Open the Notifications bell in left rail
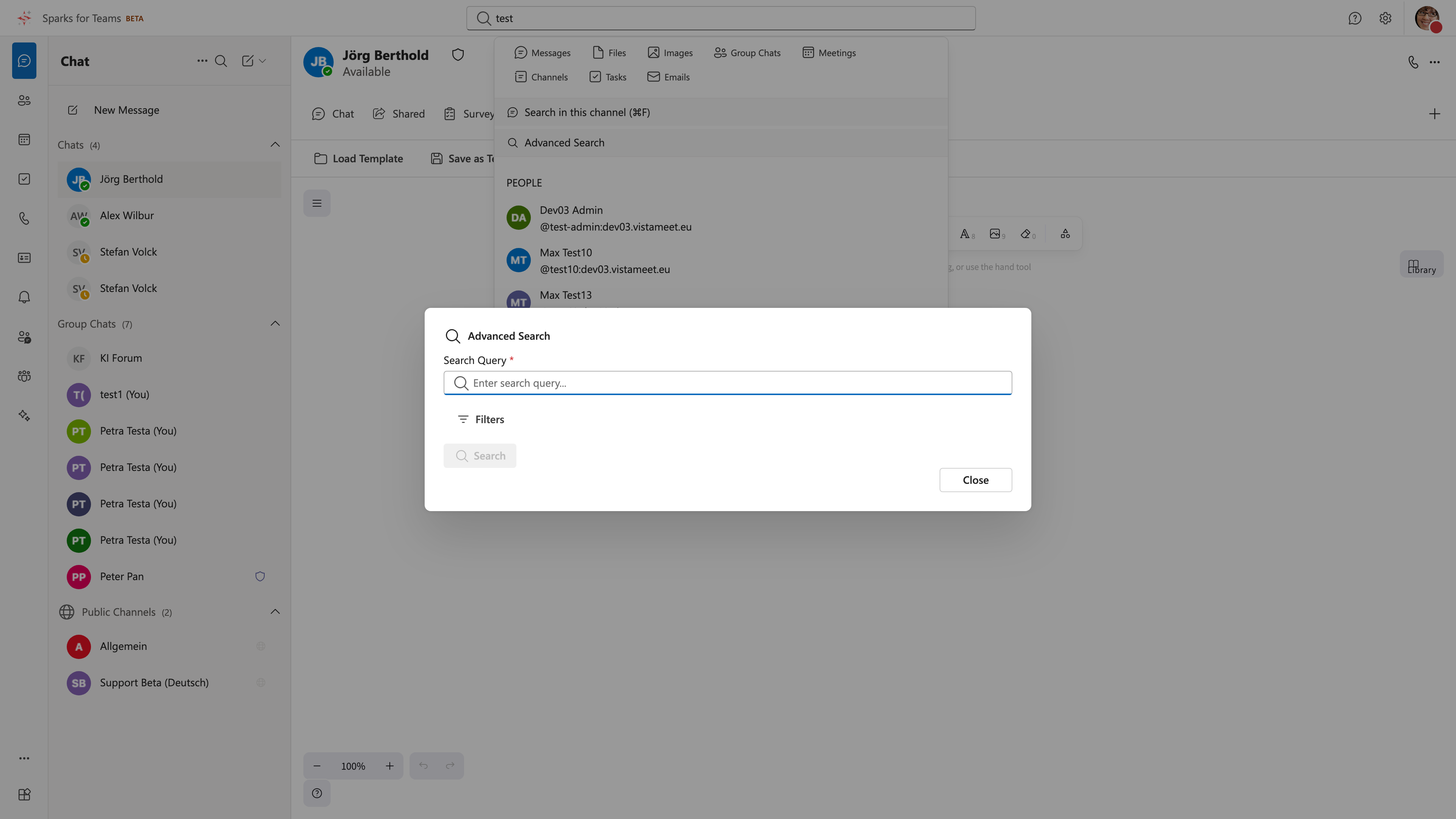 [24, 297]
